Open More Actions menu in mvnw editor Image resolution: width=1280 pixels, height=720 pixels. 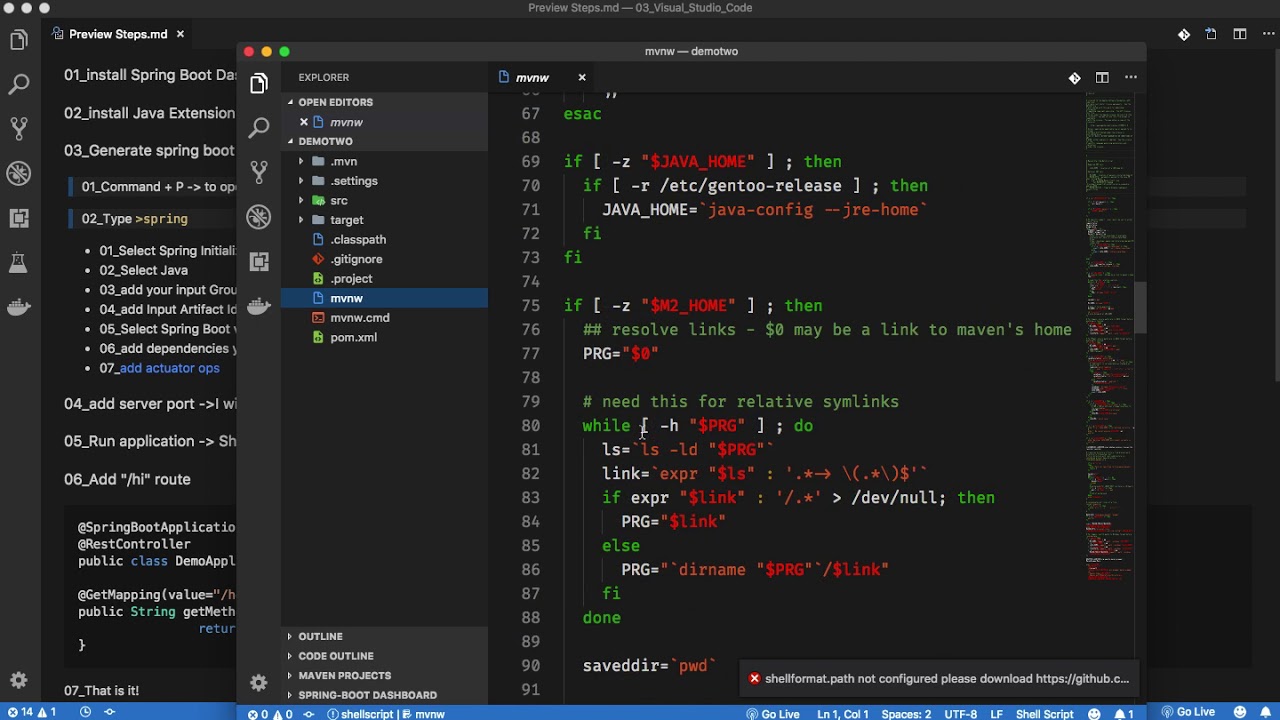1131,78
